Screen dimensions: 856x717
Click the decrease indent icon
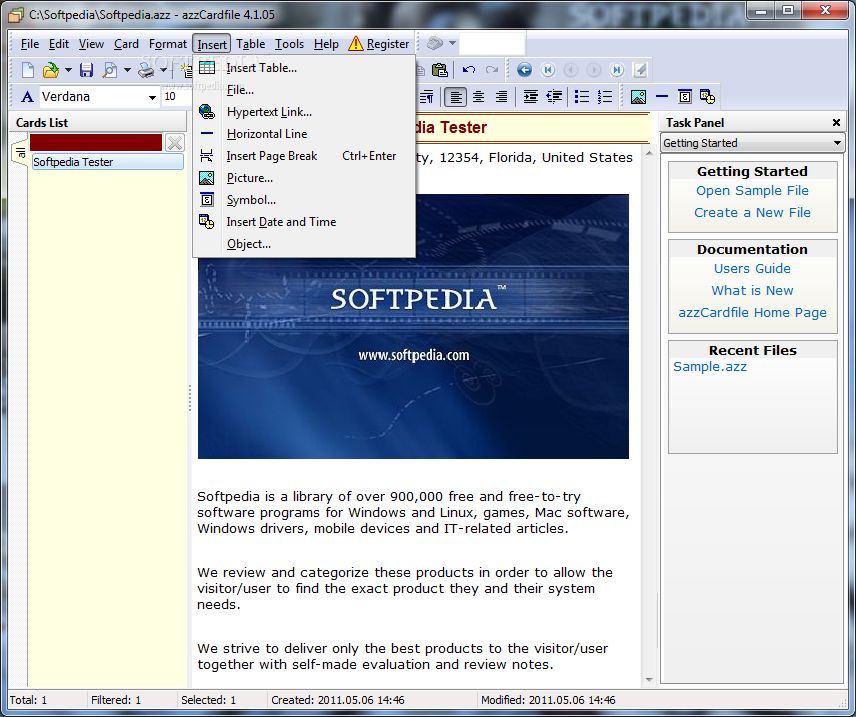coord(554,97)
